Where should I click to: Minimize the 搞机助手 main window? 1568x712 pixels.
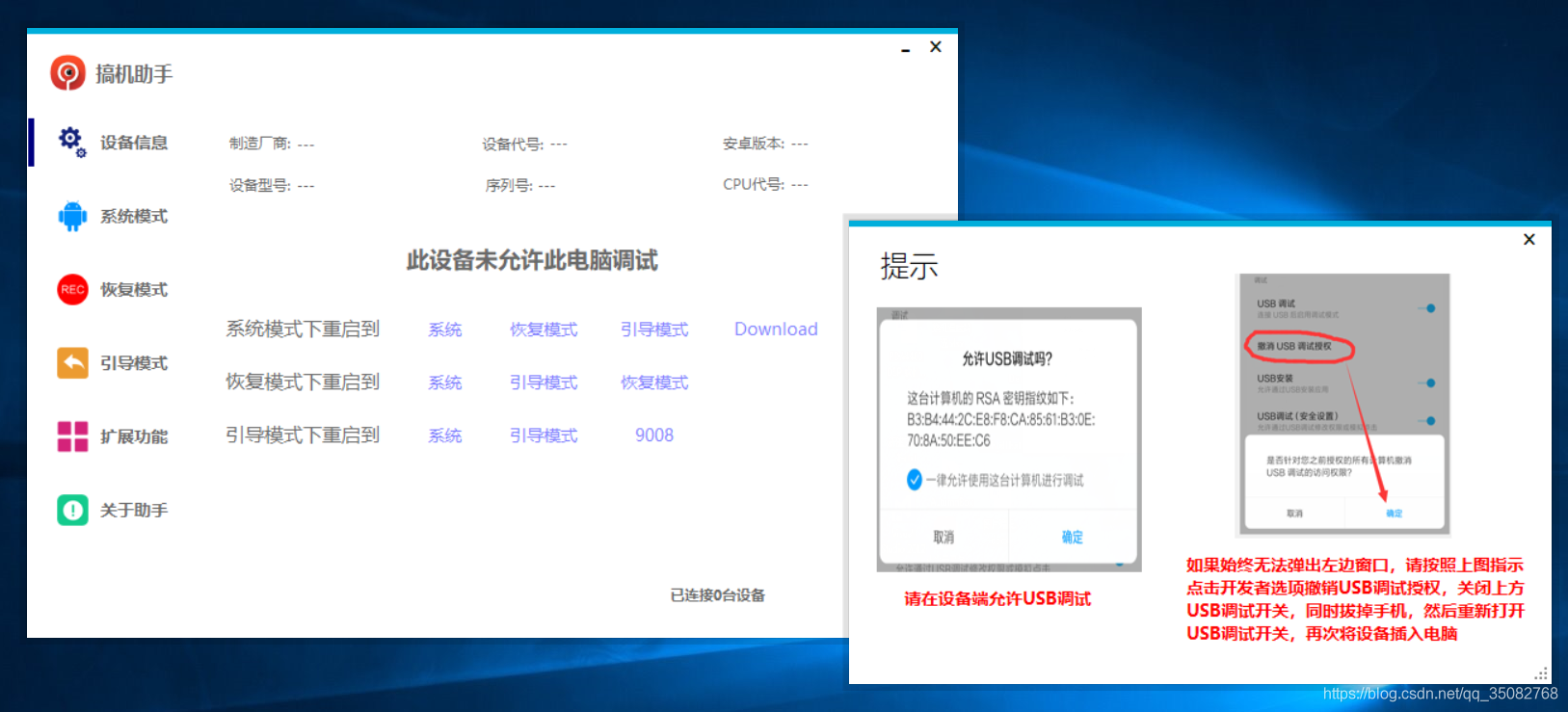(x=906, y=48)
